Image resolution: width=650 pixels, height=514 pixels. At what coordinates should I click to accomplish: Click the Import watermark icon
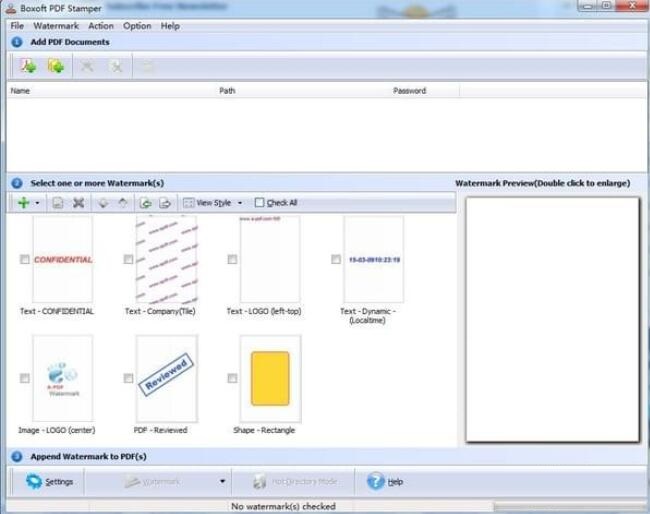(x=146, y=203)
